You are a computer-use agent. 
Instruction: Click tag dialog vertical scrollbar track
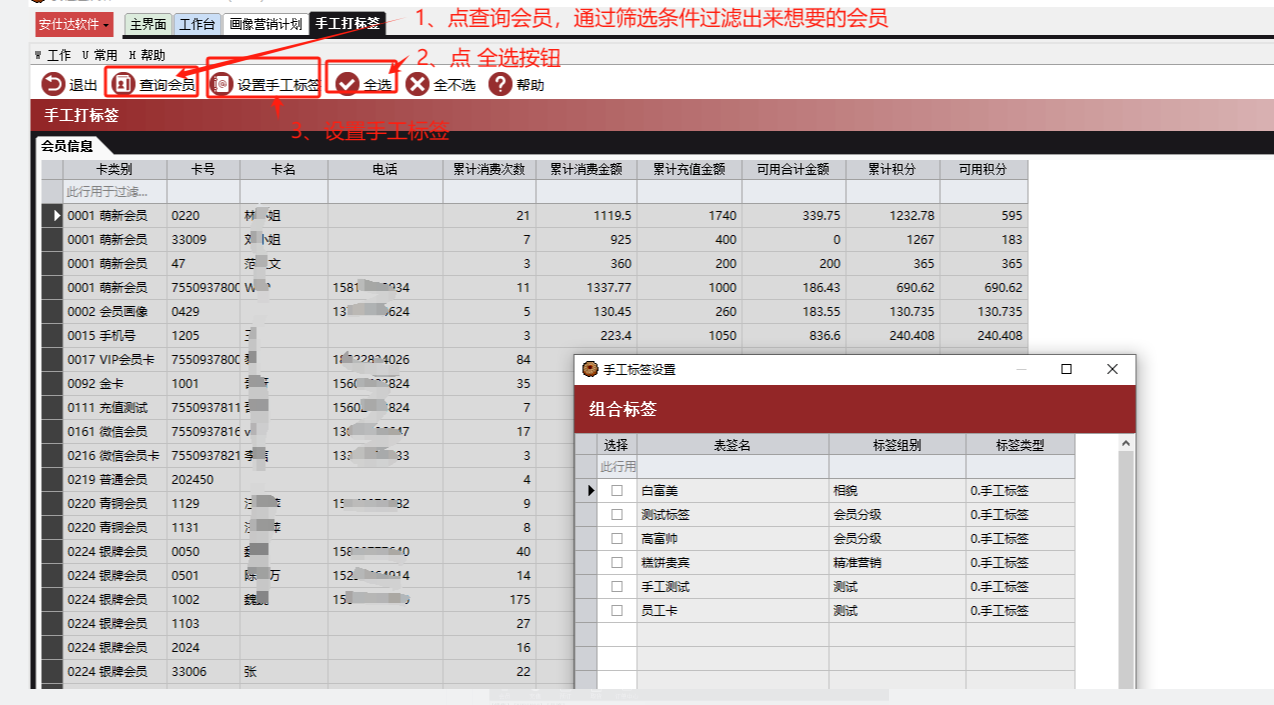click(1126, 570)
